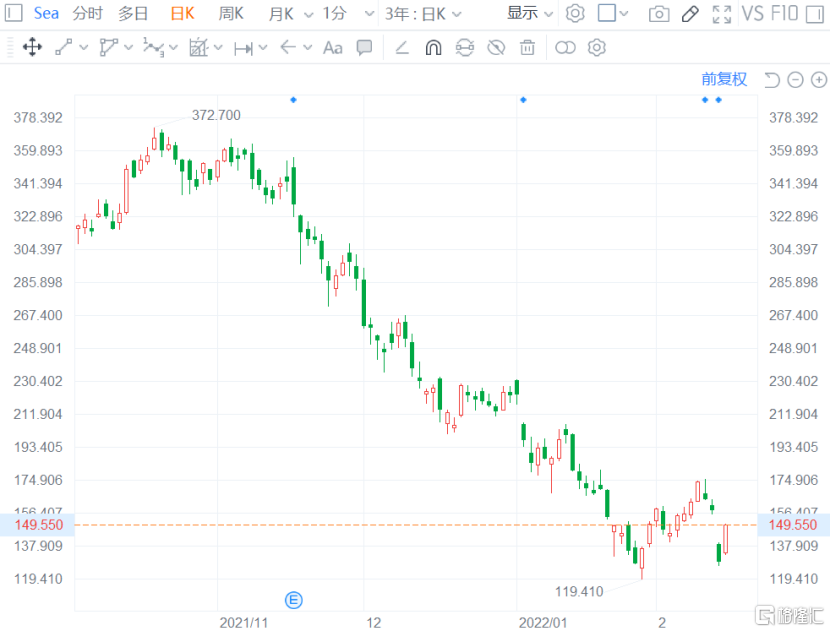830x632 pixels.
Task: Switch to the 分时 intraday tab
Action: [88, 14]
